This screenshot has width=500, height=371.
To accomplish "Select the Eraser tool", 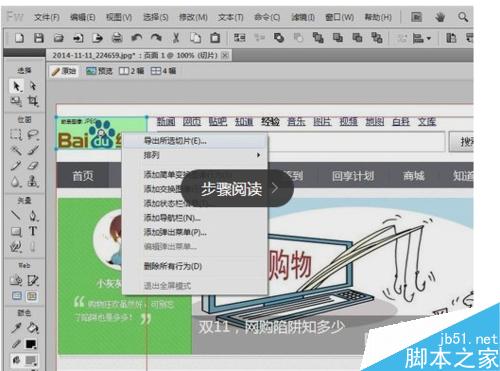I will point(33,165).
